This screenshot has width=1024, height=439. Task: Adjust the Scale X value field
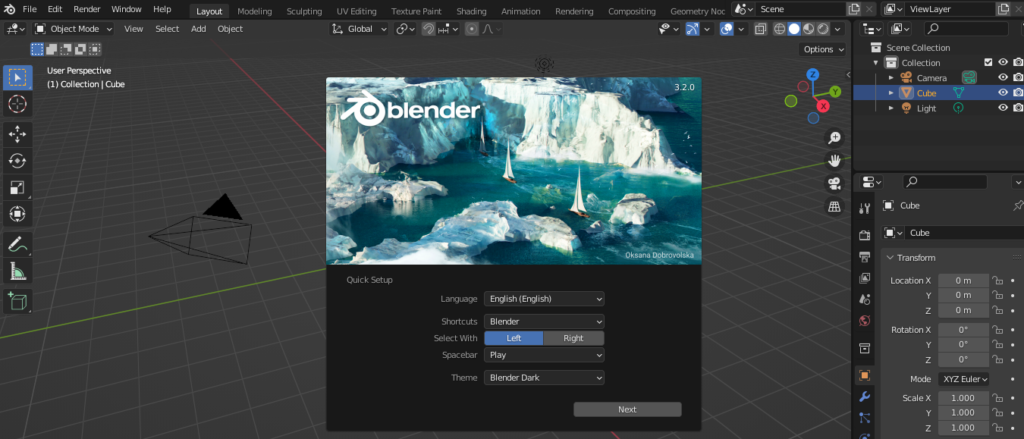tap(963, 398)
